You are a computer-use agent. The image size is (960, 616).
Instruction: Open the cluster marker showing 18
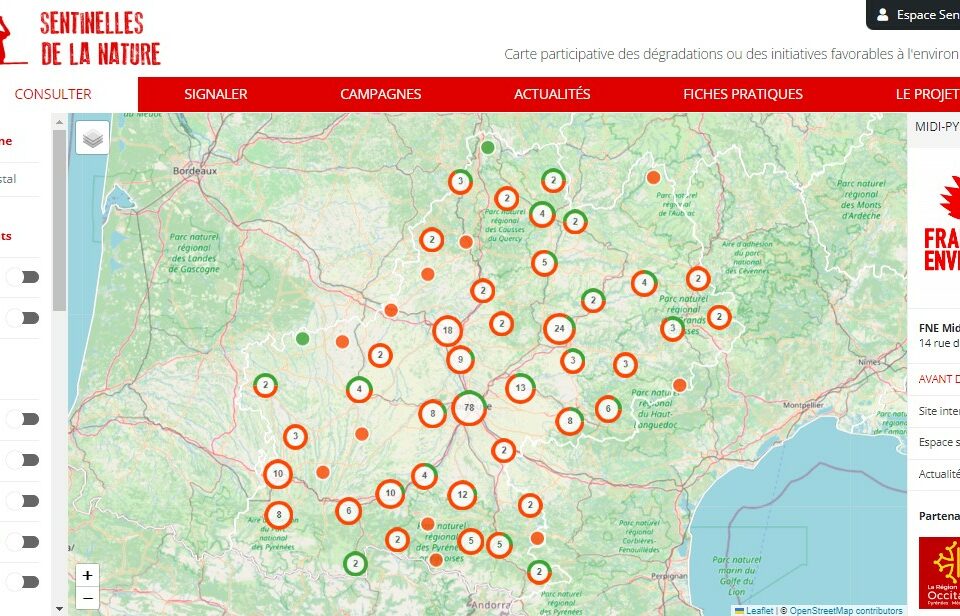(x=448, y=331)
